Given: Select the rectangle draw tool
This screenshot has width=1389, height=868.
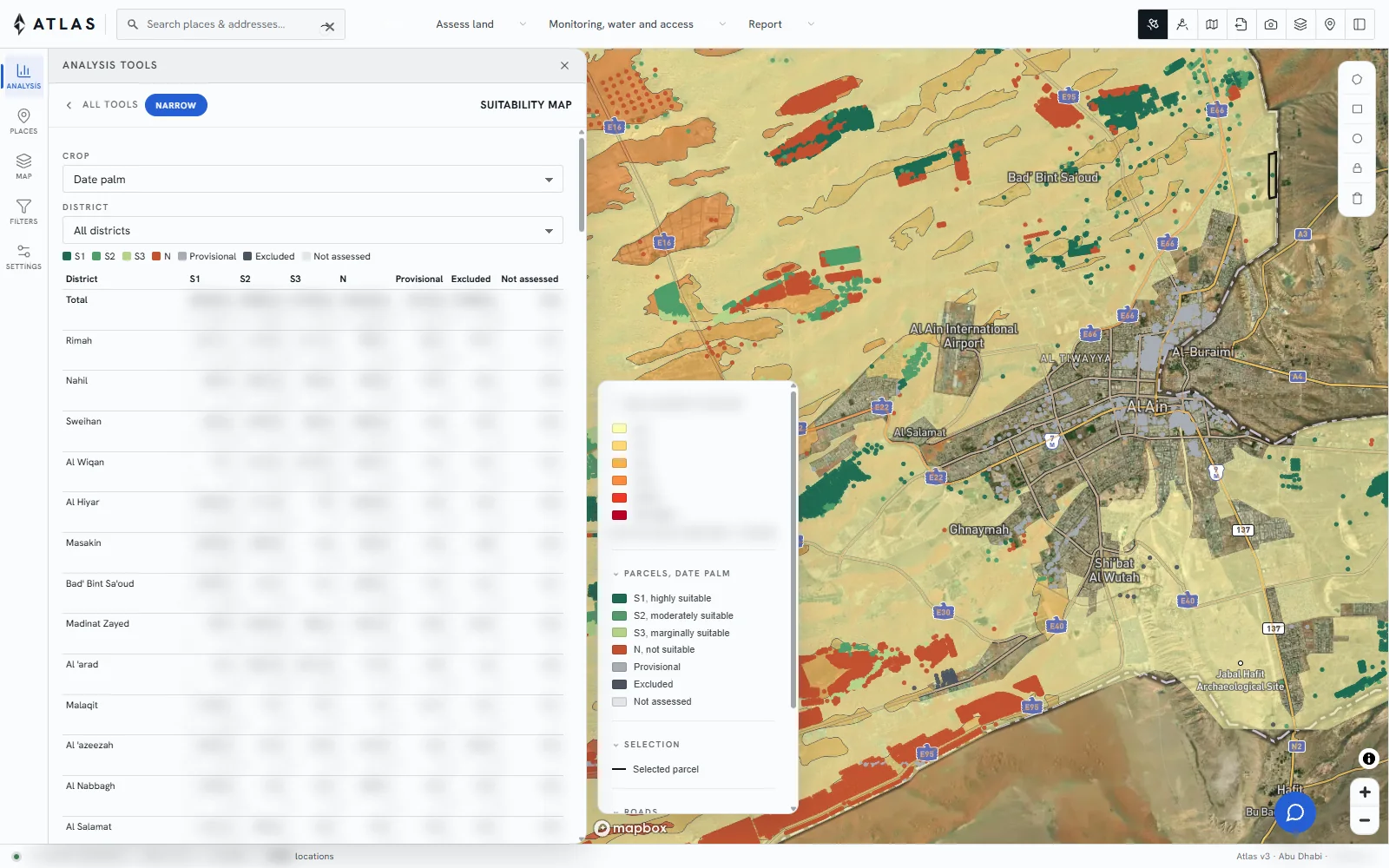Looking at the screenshot, I should click(1357, 109).
